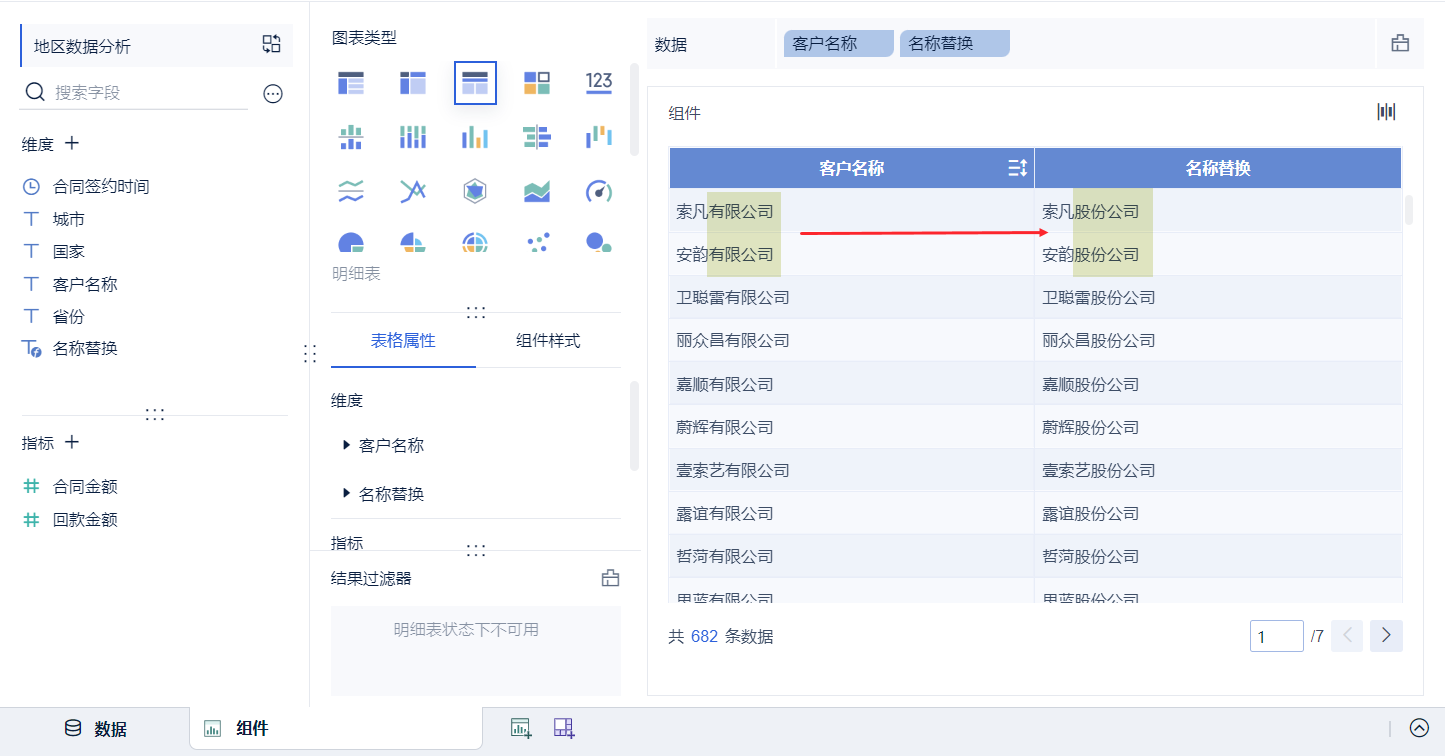The image size is (1445, 756).
Task: Click the 丽众昌股份公司 cell
Action: tap(1218, 341)
